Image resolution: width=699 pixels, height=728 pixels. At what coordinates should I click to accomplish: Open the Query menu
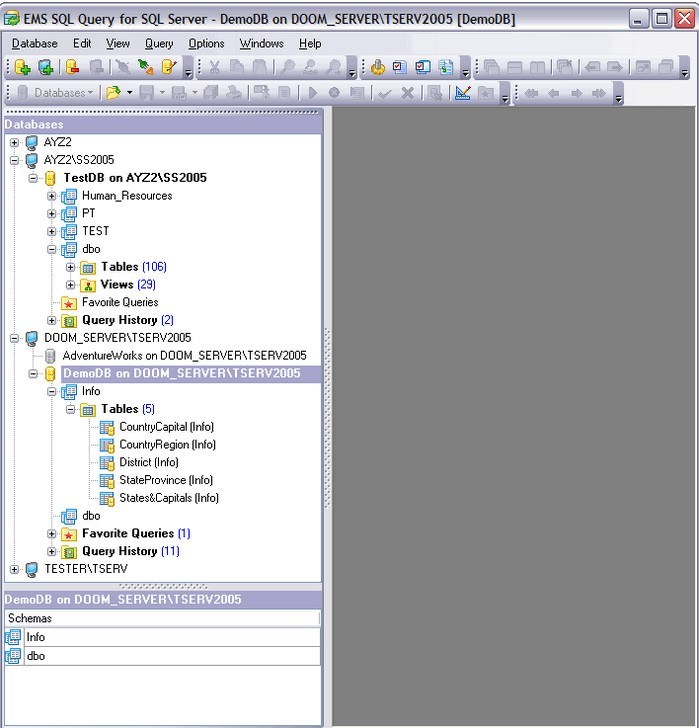[x=159, y=44]
